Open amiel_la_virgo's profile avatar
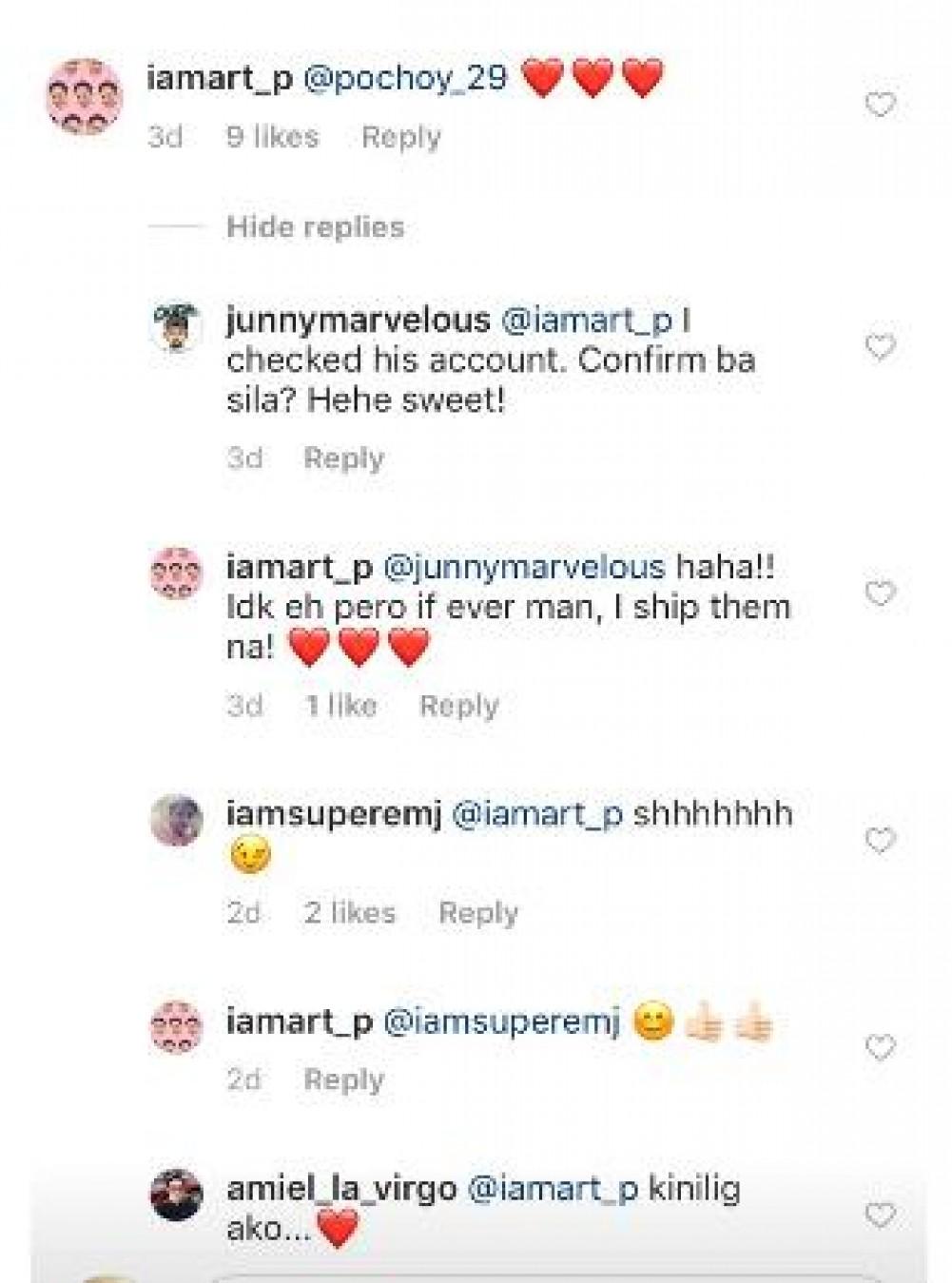The image size is (952, 1283). point(177,1195)
